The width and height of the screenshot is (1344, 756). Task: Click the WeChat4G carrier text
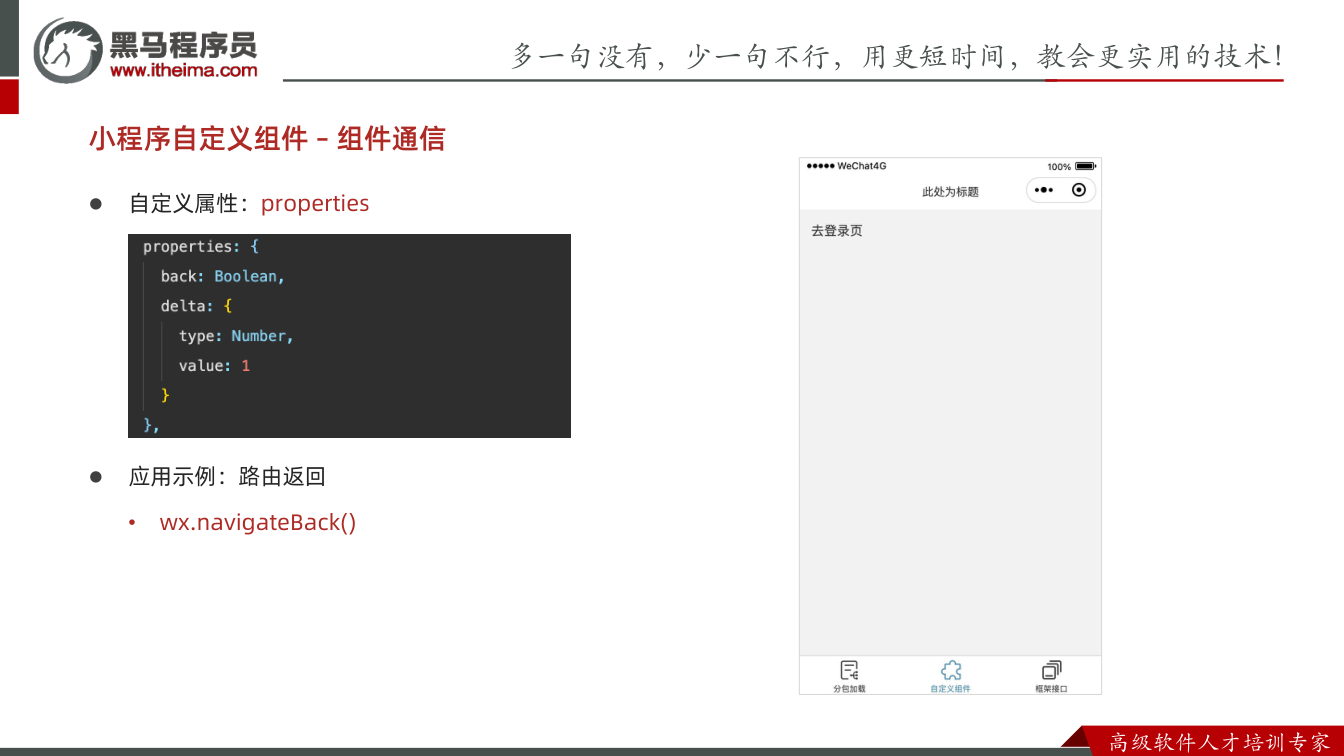(x=861, y=166)
